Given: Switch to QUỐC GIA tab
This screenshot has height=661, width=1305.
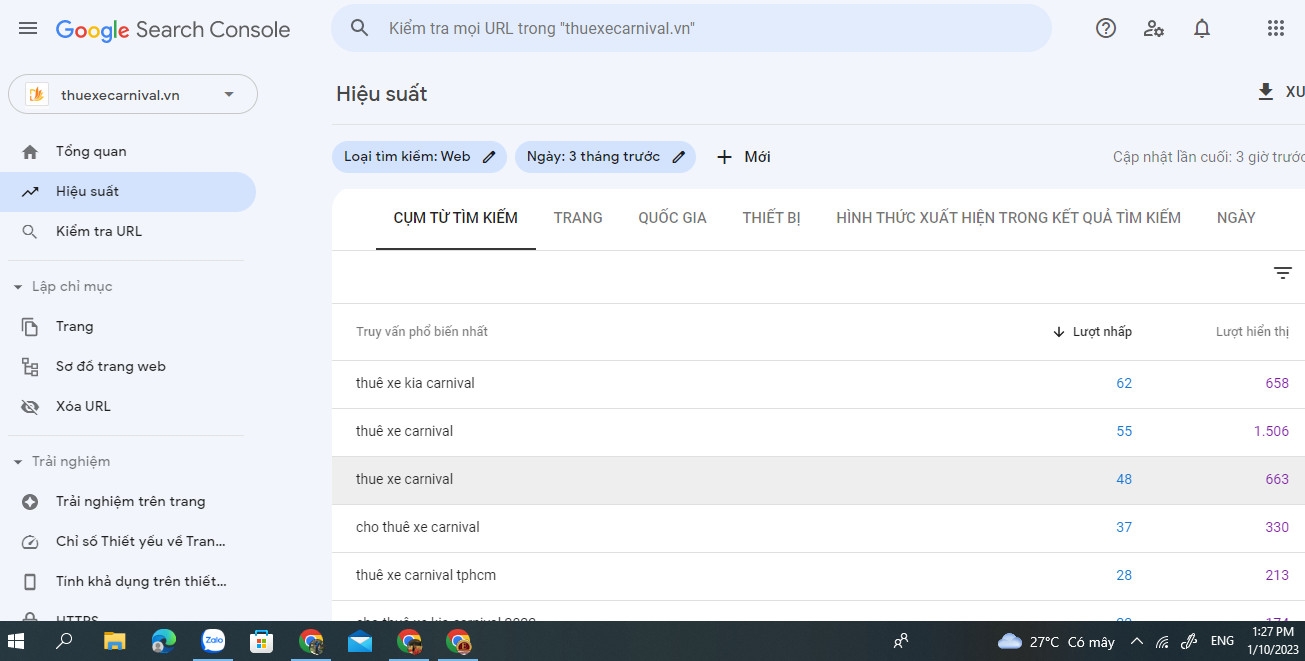Looking at the screenshot, I should [x=673, y=218].
